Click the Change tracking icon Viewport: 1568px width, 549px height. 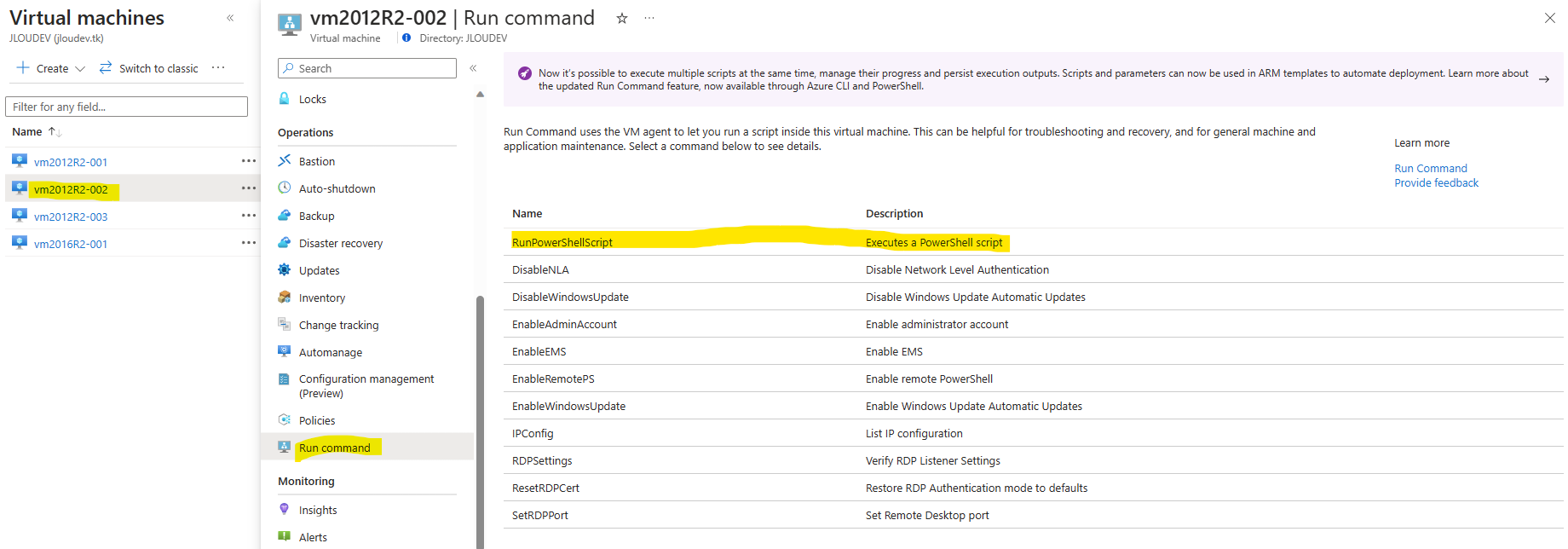pos(285,325)
